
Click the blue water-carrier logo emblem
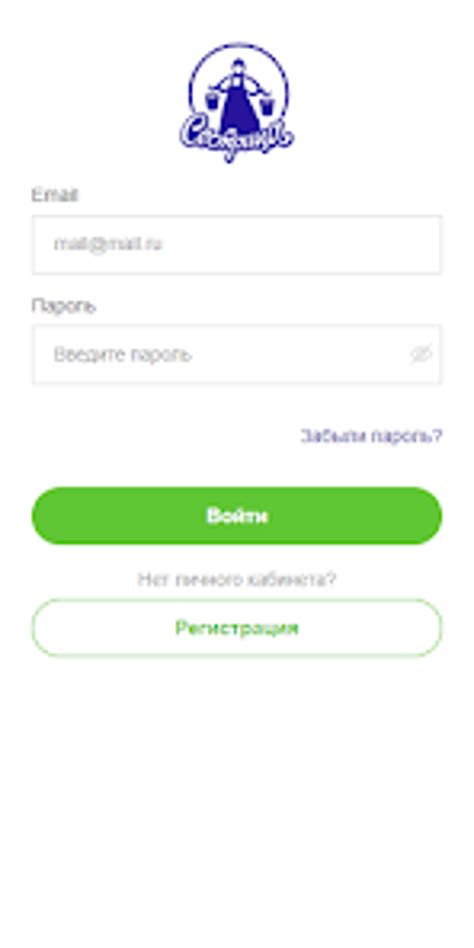(x=237, y=102)
